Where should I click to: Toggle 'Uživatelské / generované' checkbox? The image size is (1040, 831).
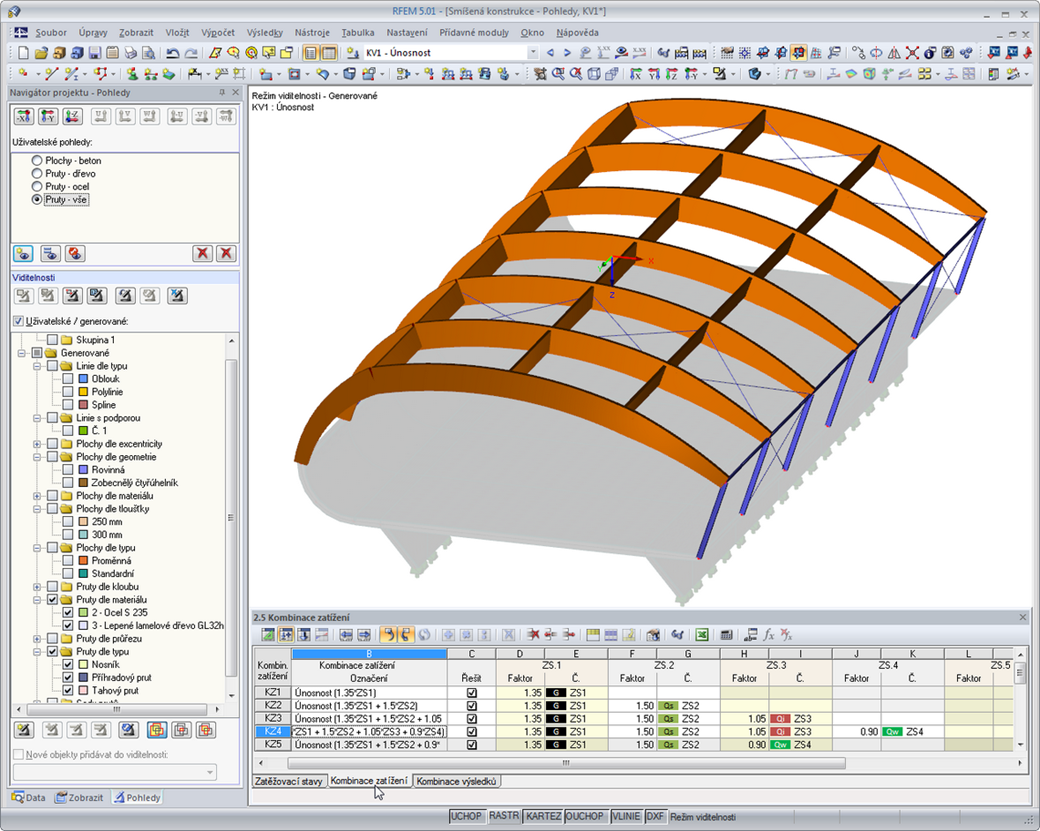pyautogui.click(x=18, y=321)
